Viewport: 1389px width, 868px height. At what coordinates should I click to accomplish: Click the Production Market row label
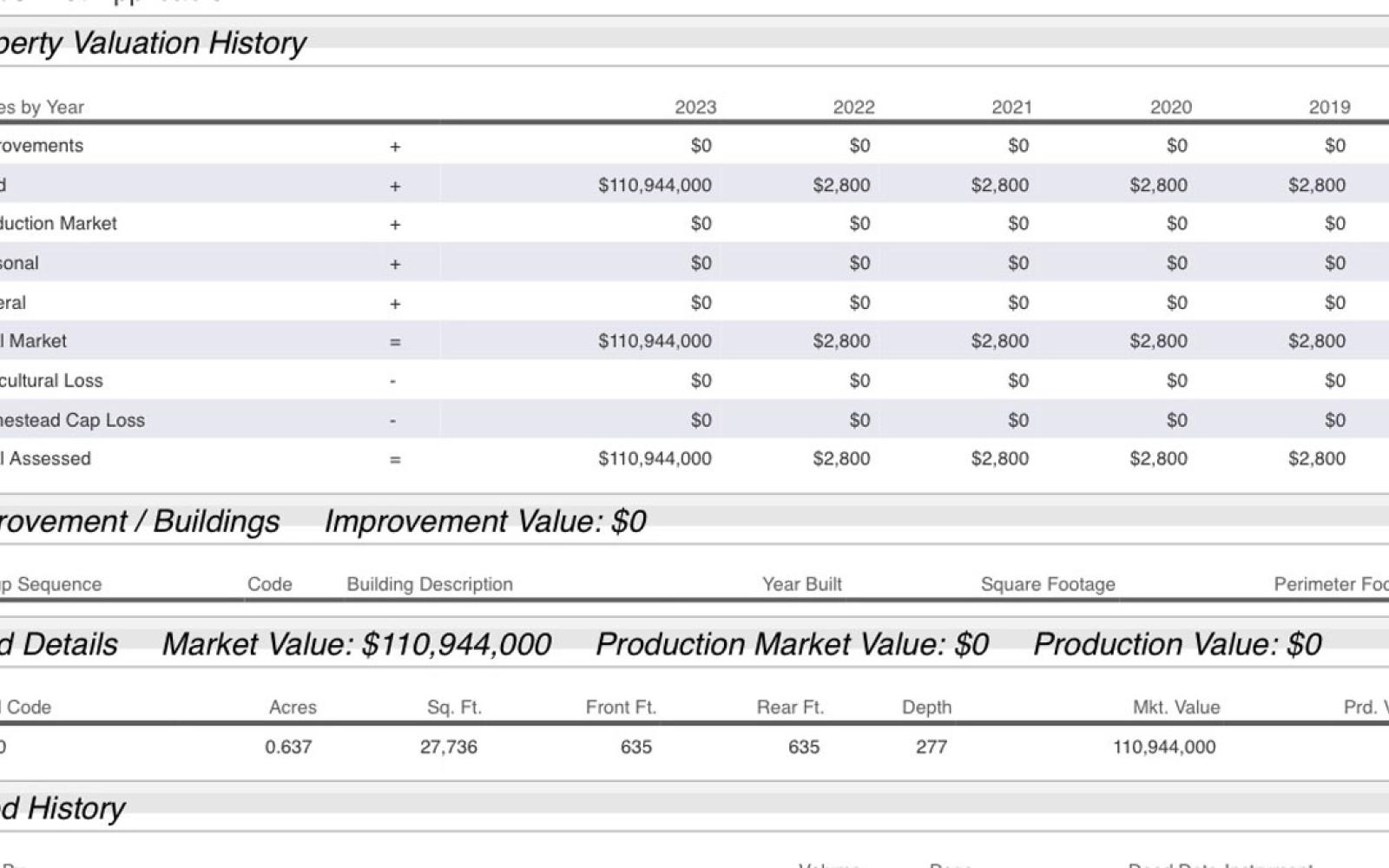pos(59,223)
